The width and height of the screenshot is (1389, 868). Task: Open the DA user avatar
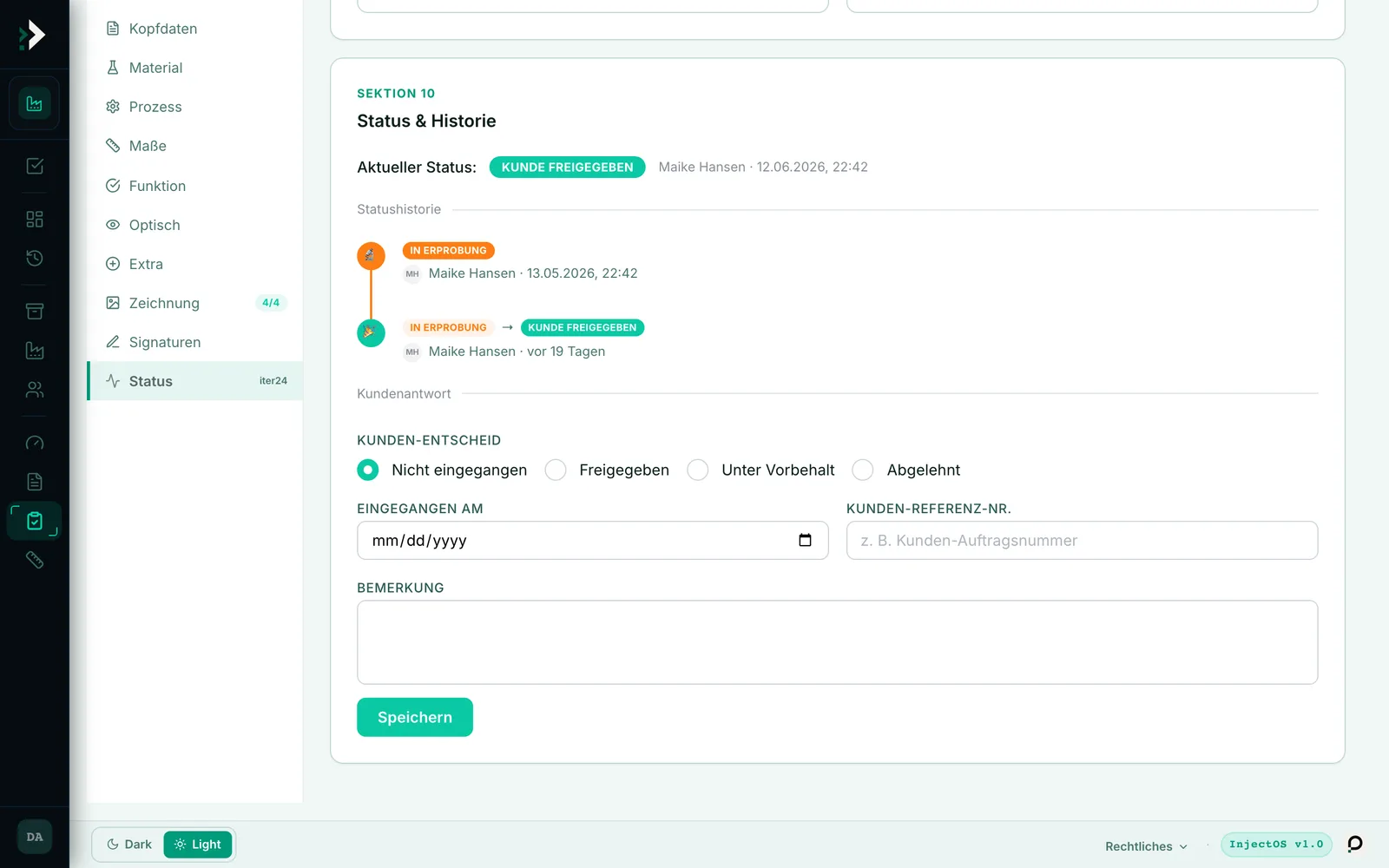[35, 837]
